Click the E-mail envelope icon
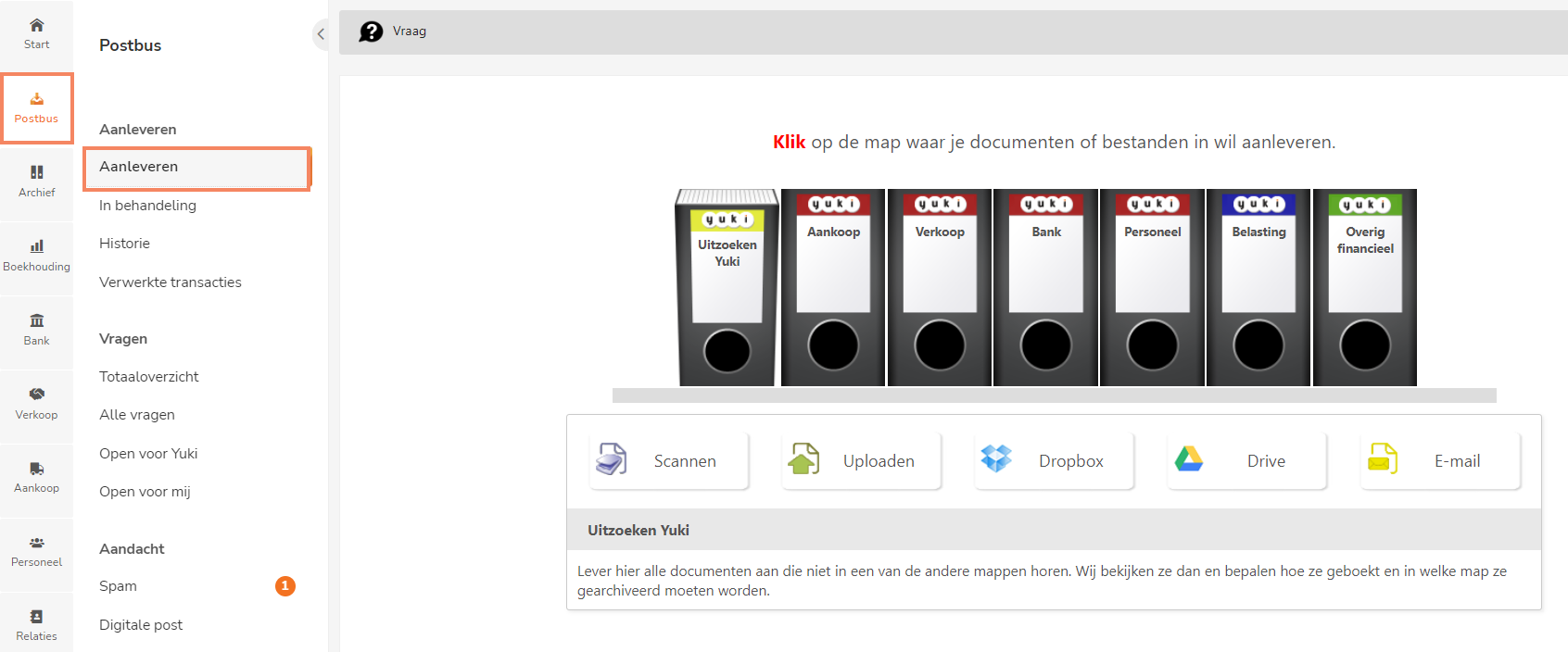This screenshot has height=652, width=1568. [1382, 458]
